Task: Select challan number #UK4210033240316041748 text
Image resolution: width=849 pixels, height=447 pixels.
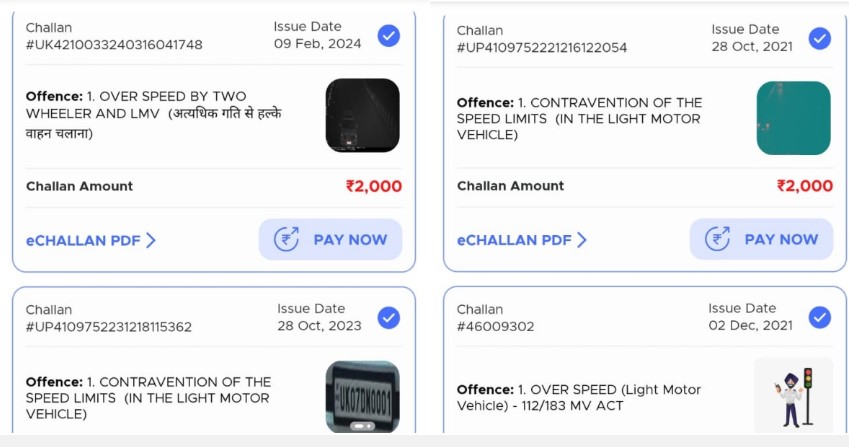Action: coord(114,45)
